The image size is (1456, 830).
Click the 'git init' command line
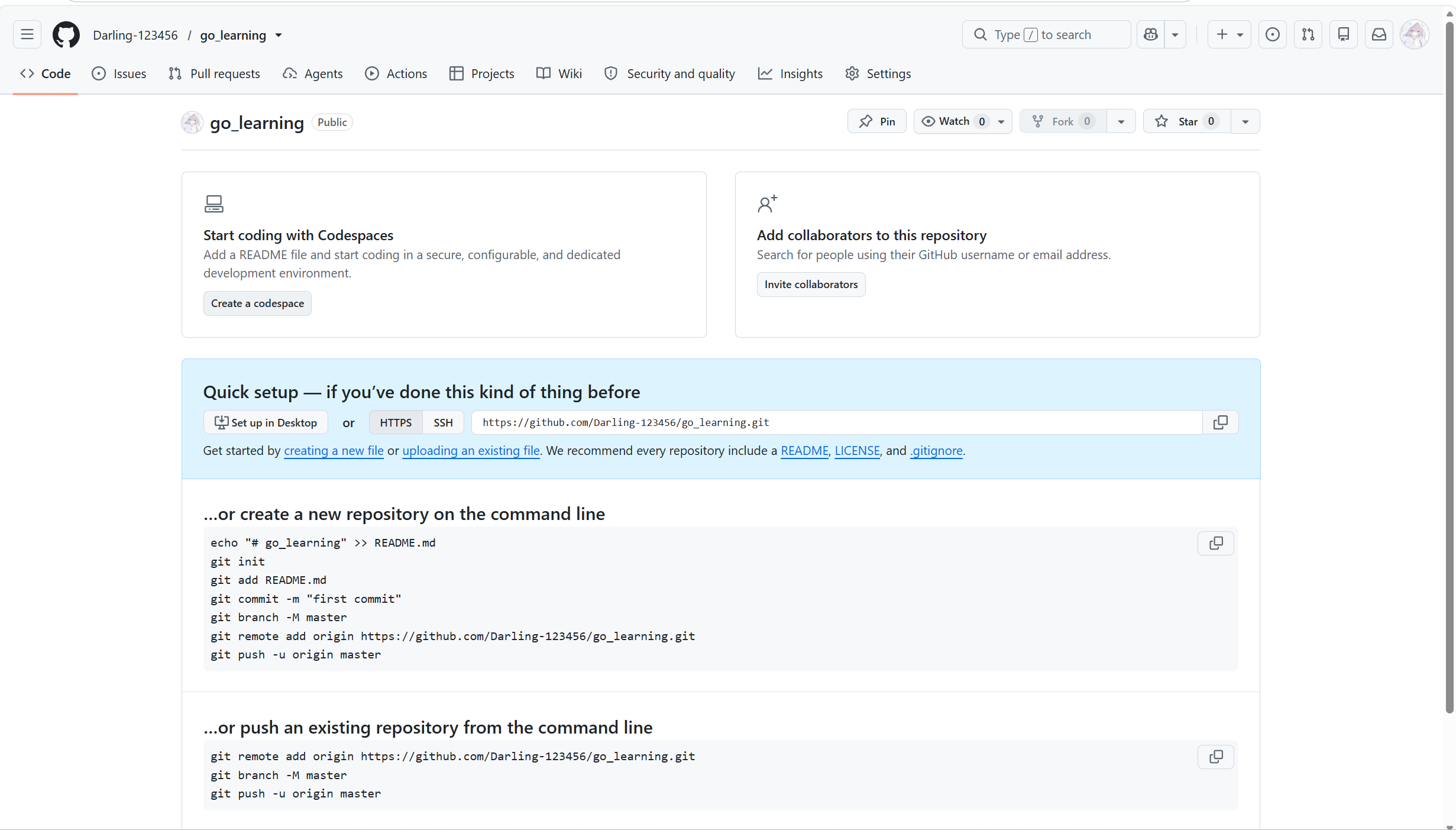click(x=238, y=561)
